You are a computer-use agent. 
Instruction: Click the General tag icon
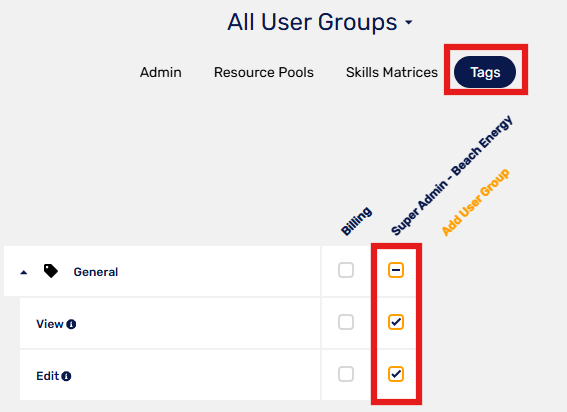pyautogui.click(x=51, y=271)
